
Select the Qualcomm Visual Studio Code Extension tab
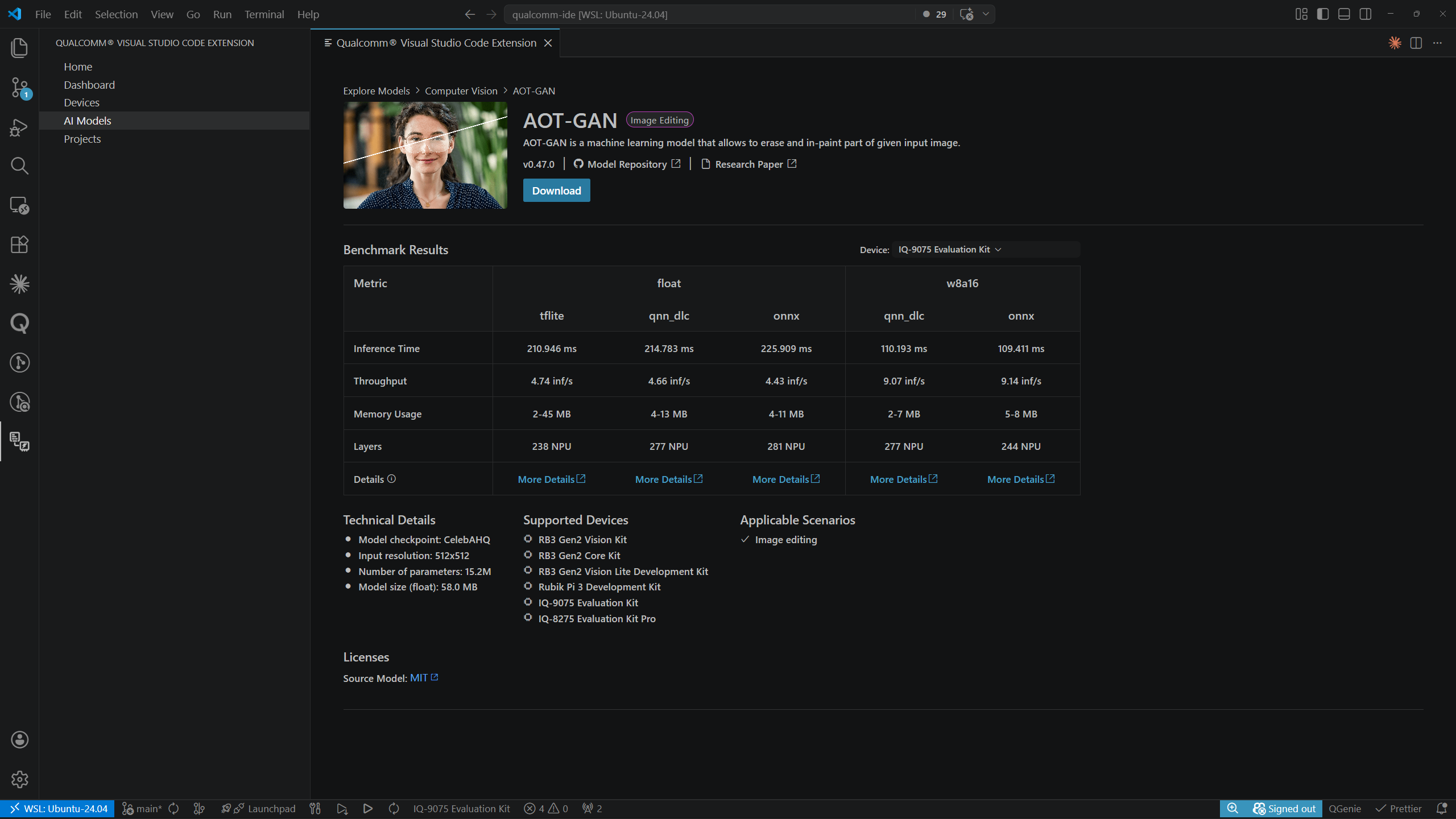click(435, 43)
